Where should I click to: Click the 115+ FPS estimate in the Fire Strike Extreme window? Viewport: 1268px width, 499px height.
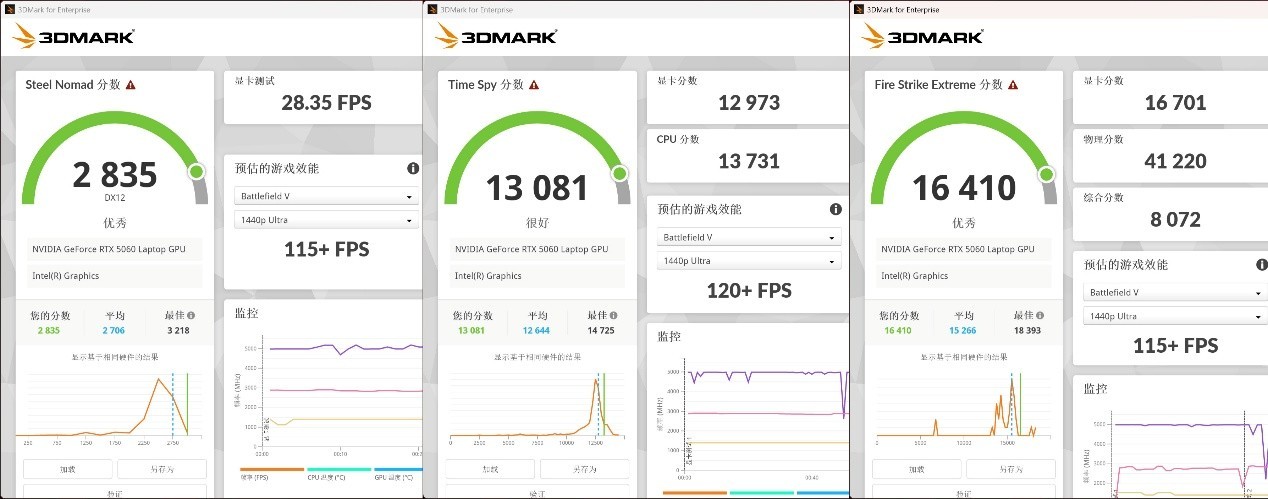[x=1175, y=346]
